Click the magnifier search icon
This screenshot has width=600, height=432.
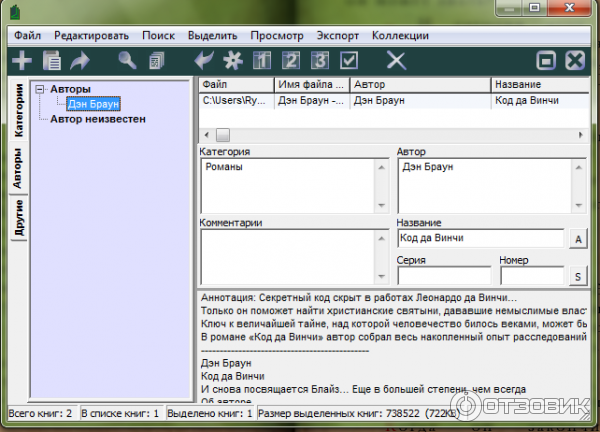[x=127, y=61]
